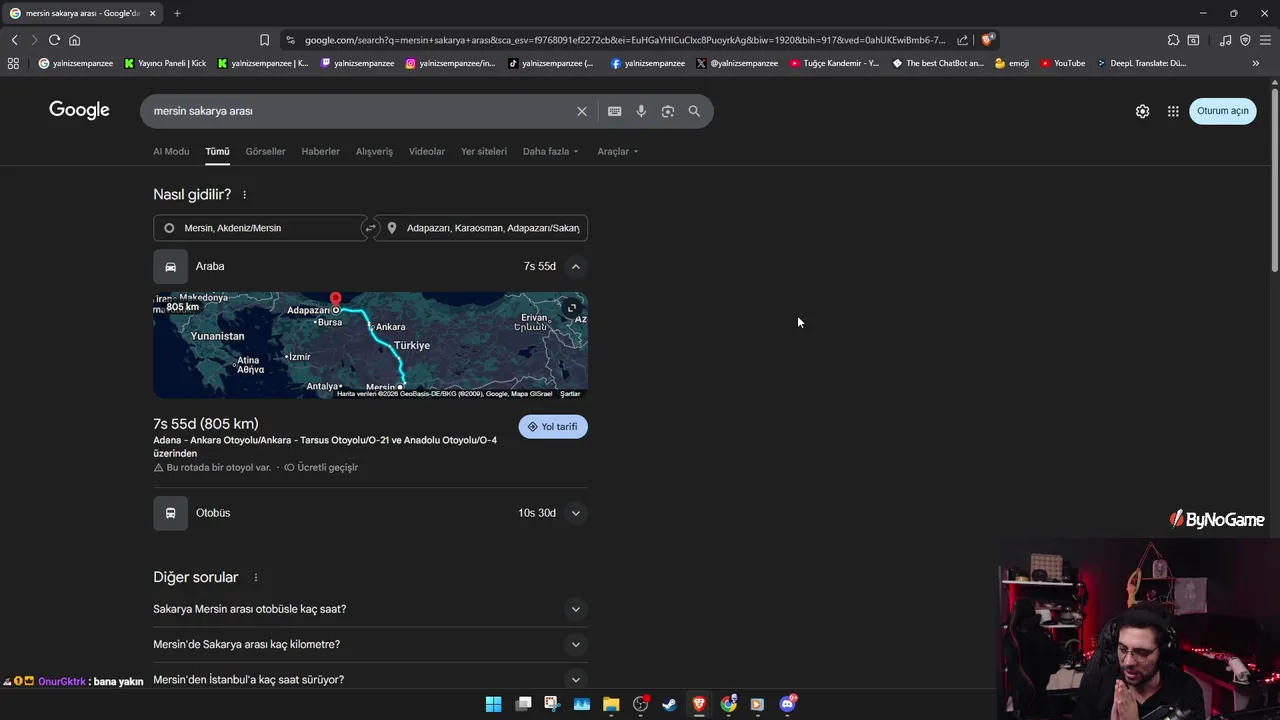Click the 7s 55d (805 km) route summary
This screenshot has height=720, width=1280.
(206, 424)
